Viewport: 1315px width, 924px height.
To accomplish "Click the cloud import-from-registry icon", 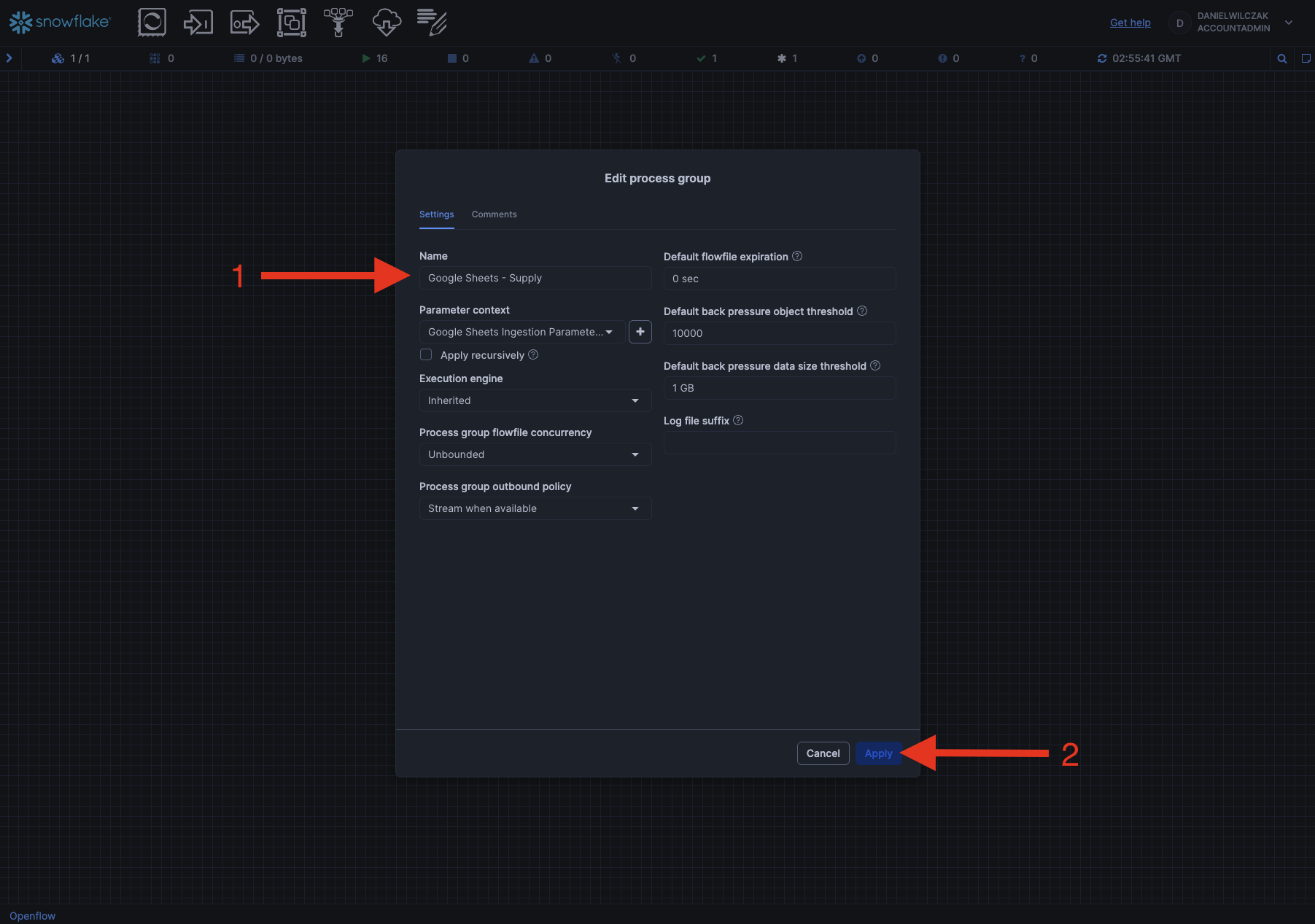I will pyautogui.click(x=386, y=23).
